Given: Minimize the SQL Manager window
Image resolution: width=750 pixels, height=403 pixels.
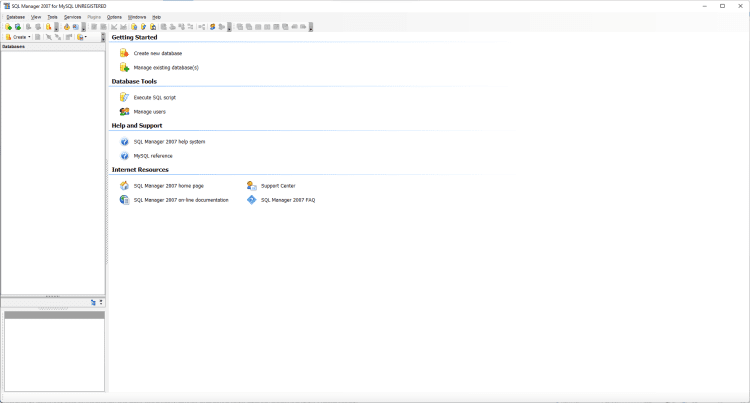Looking at the screenshot, I should tap(705, 6).
